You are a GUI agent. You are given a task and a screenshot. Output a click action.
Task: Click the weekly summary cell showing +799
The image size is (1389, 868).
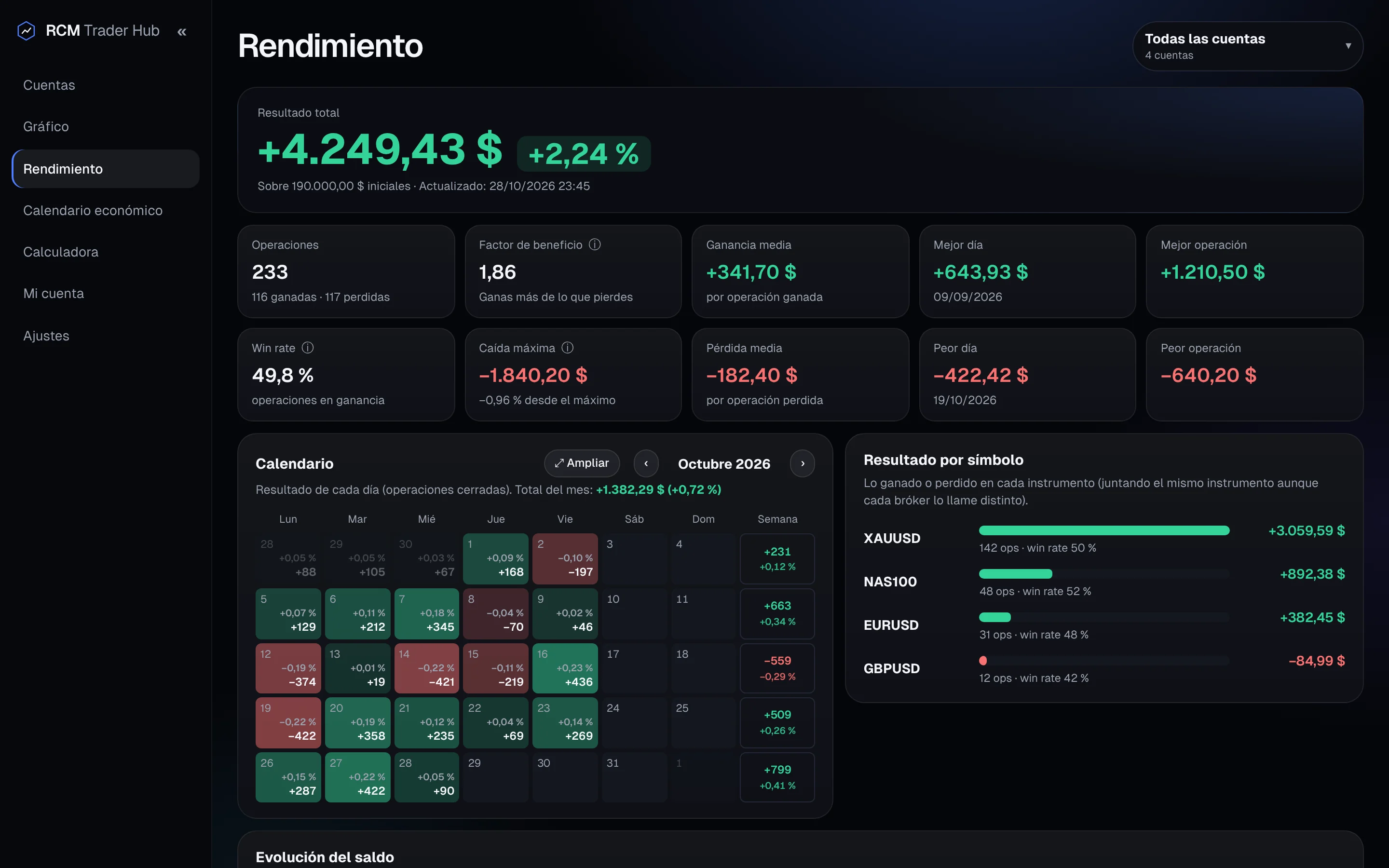pyautogui.click(x=777, y=777)
